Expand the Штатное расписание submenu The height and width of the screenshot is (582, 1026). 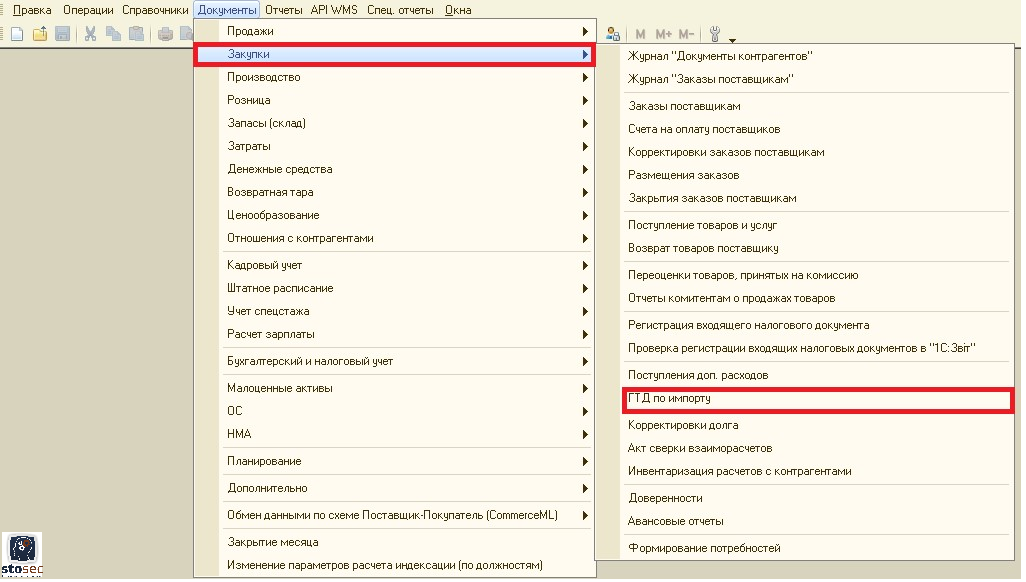[395, 288]
